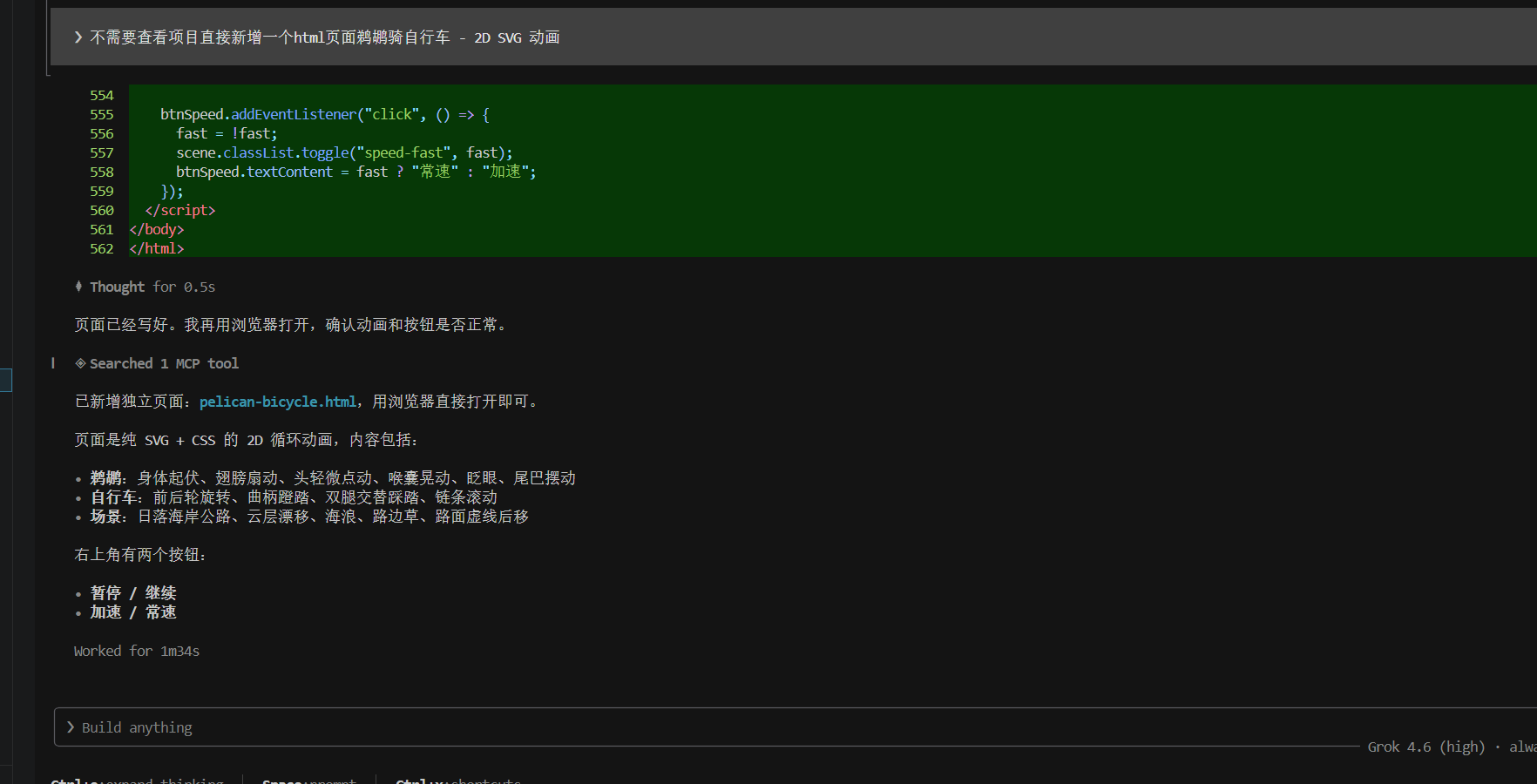
Task: Click the closing </script> tag line
Action: pyautogui.click(x=180, y=210)
